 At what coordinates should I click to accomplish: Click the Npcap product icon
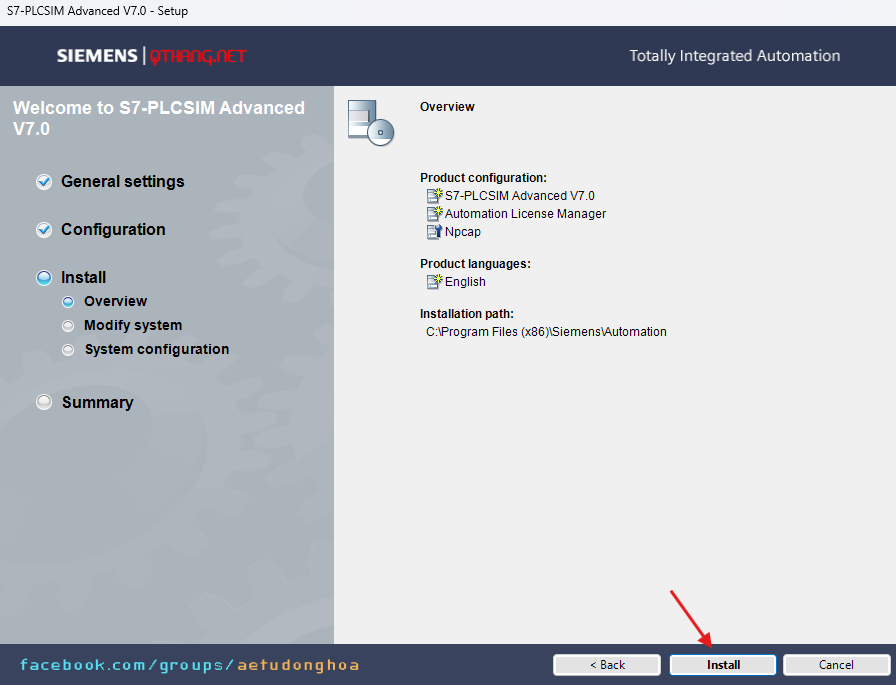click(x=434, y=232)
